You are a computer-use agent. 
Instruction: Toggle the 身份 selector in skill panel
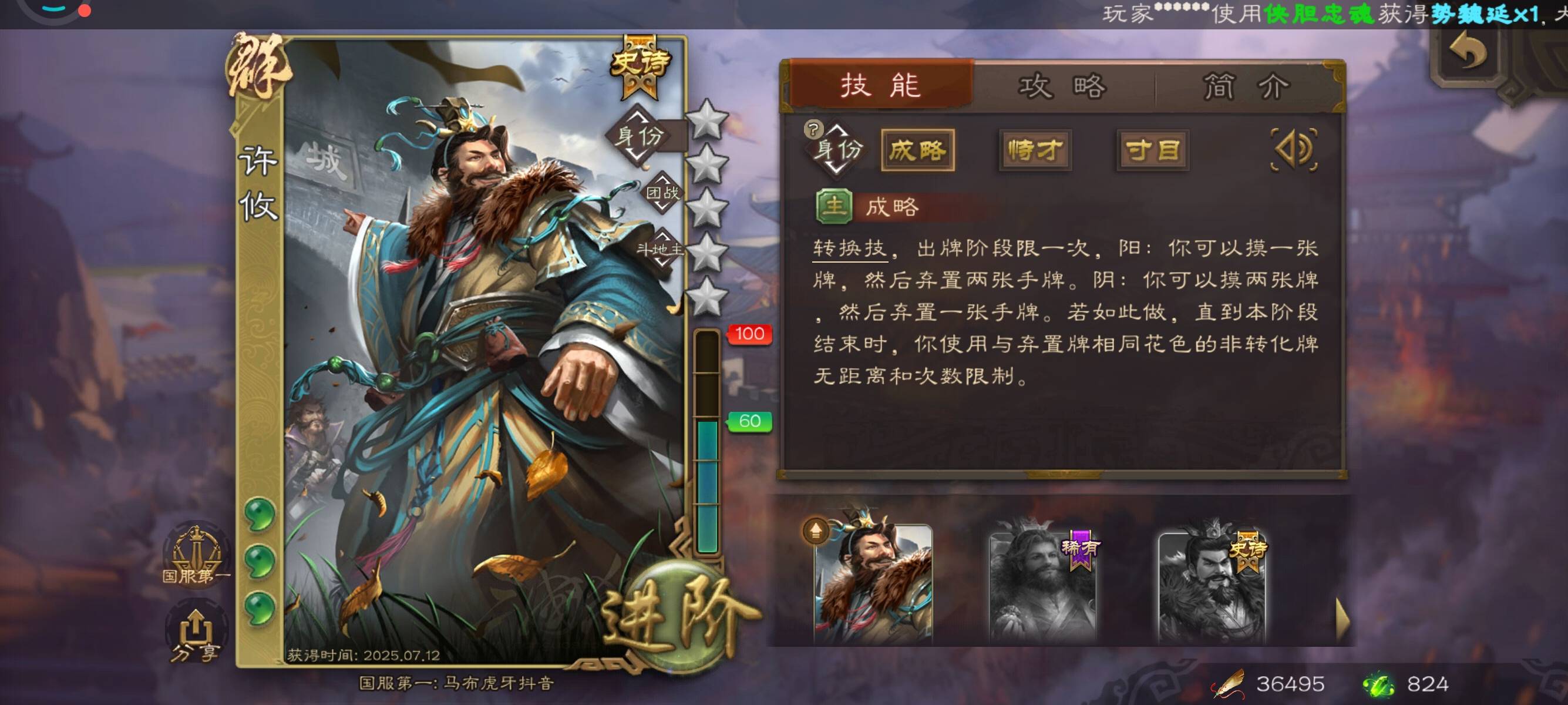(x=839, y=150)
